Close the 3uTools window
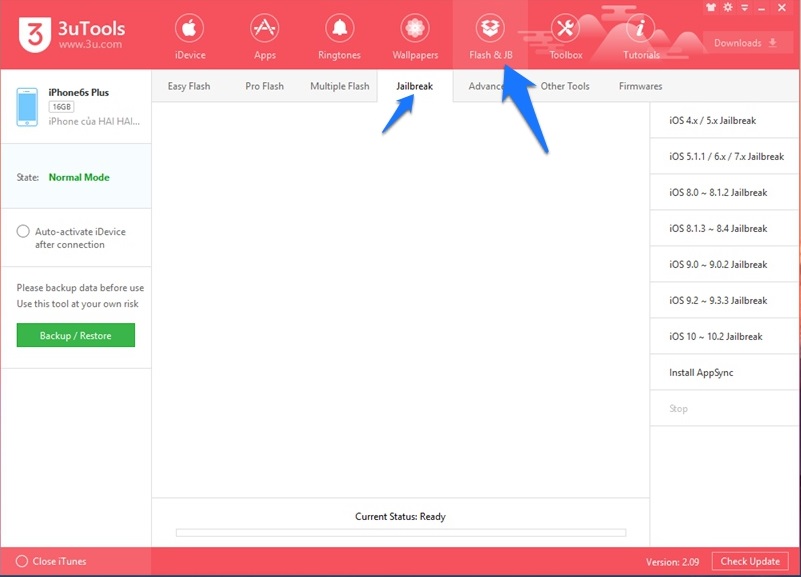The image size is (801, 577). coord(782,8)
